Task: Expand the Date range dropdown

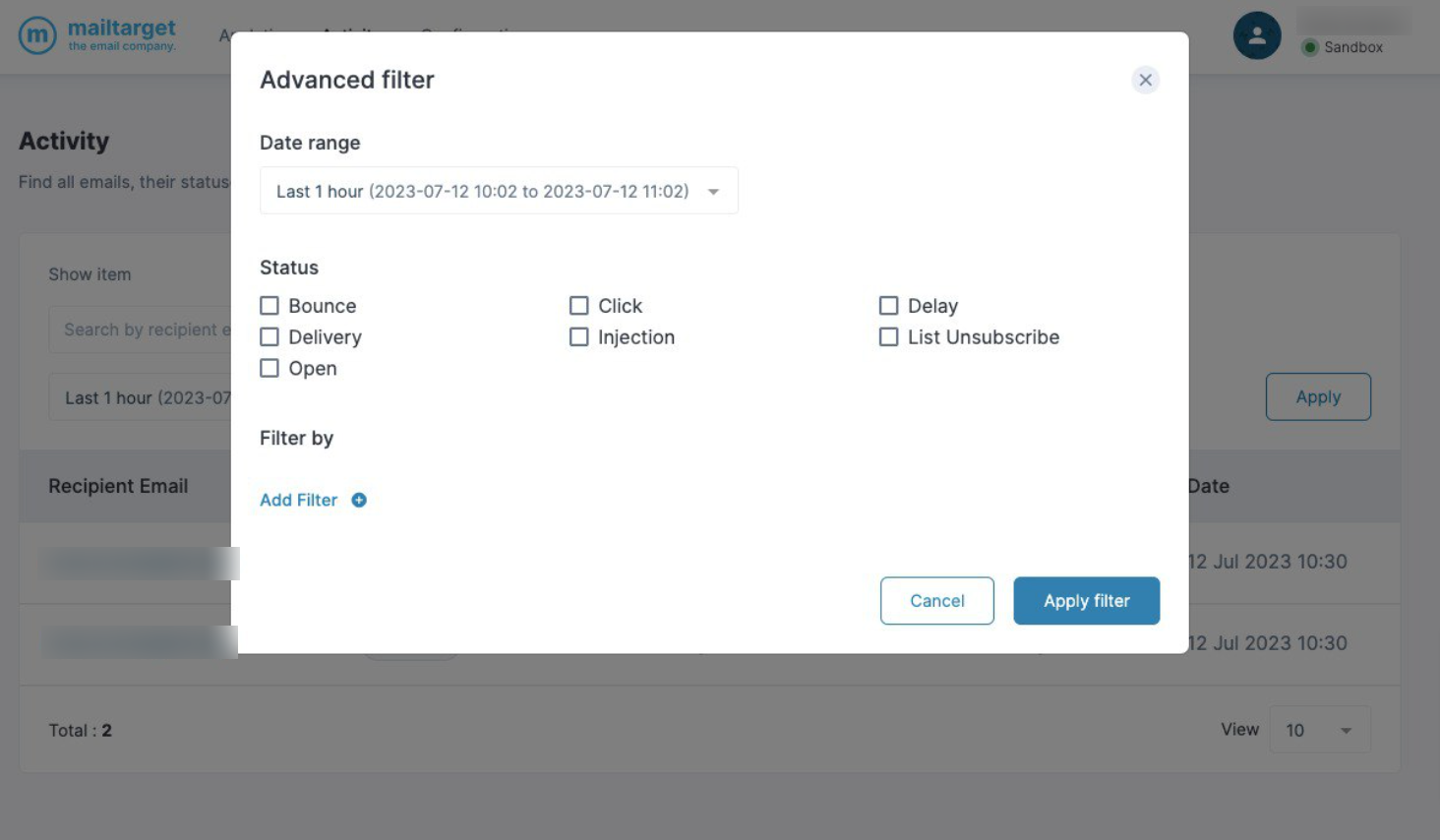Action: (x=499, y=191)
